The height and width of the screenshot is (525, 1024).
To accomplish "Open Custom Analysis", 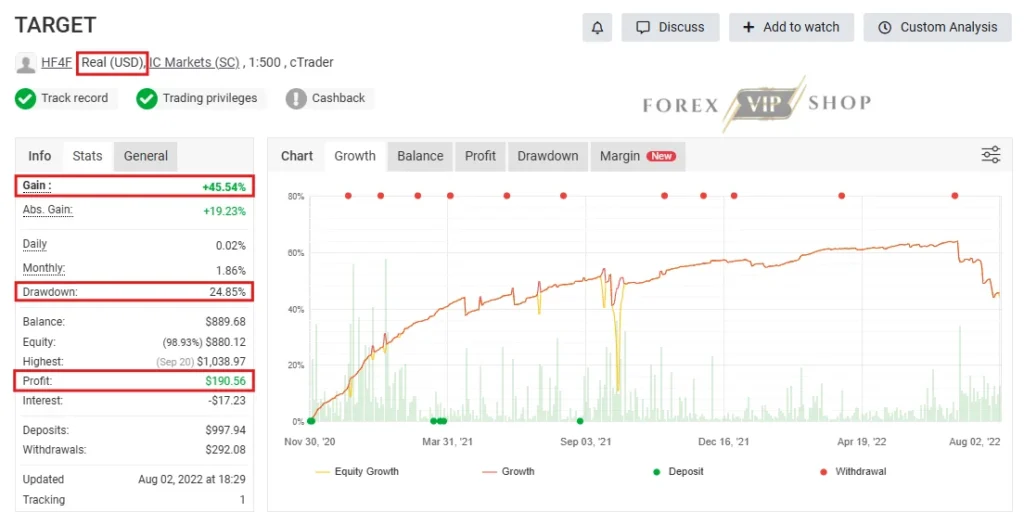I will click(937, 27).
